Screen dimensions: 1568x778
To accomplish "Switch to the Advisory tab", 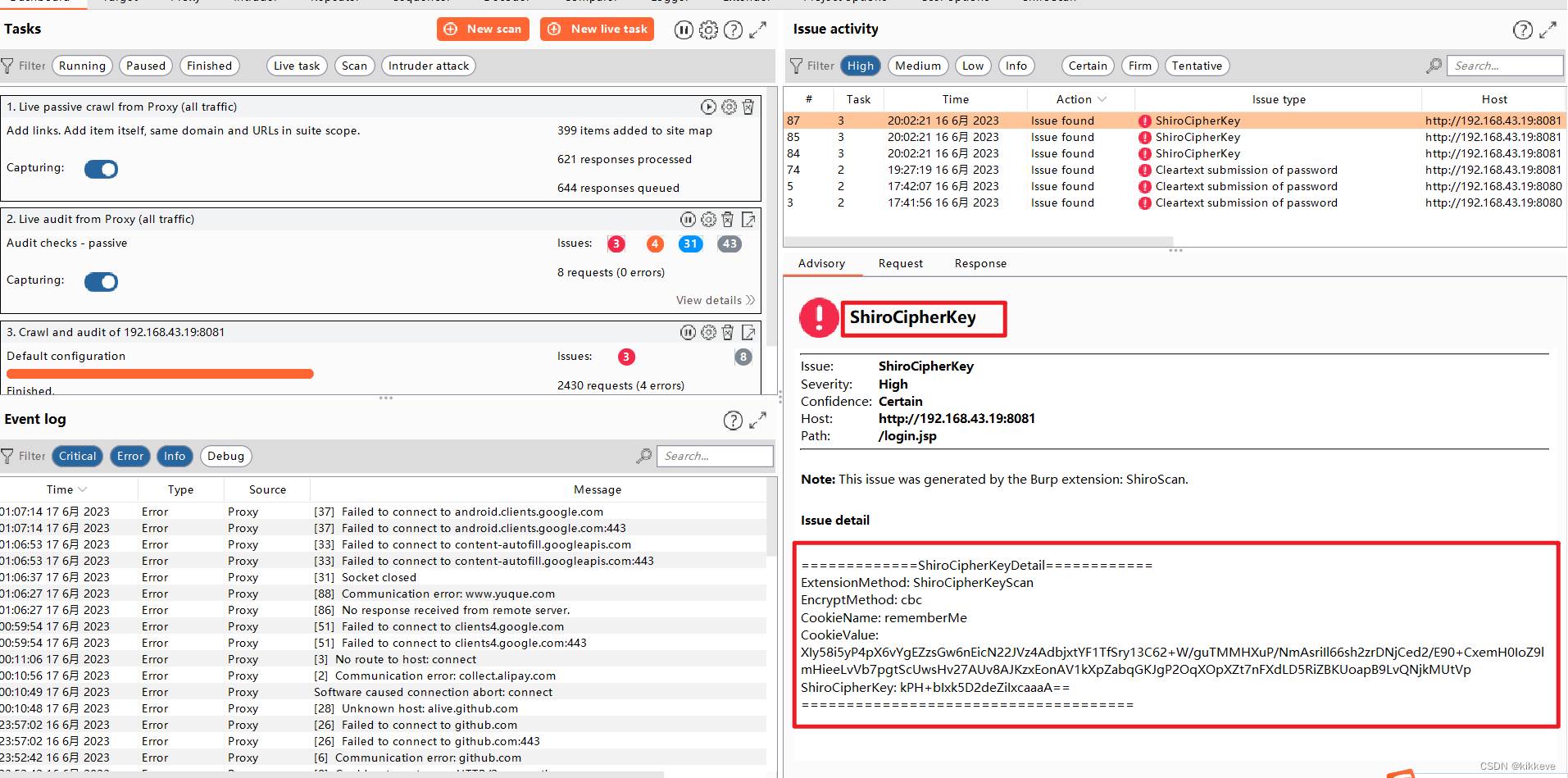I will (821, 263).
